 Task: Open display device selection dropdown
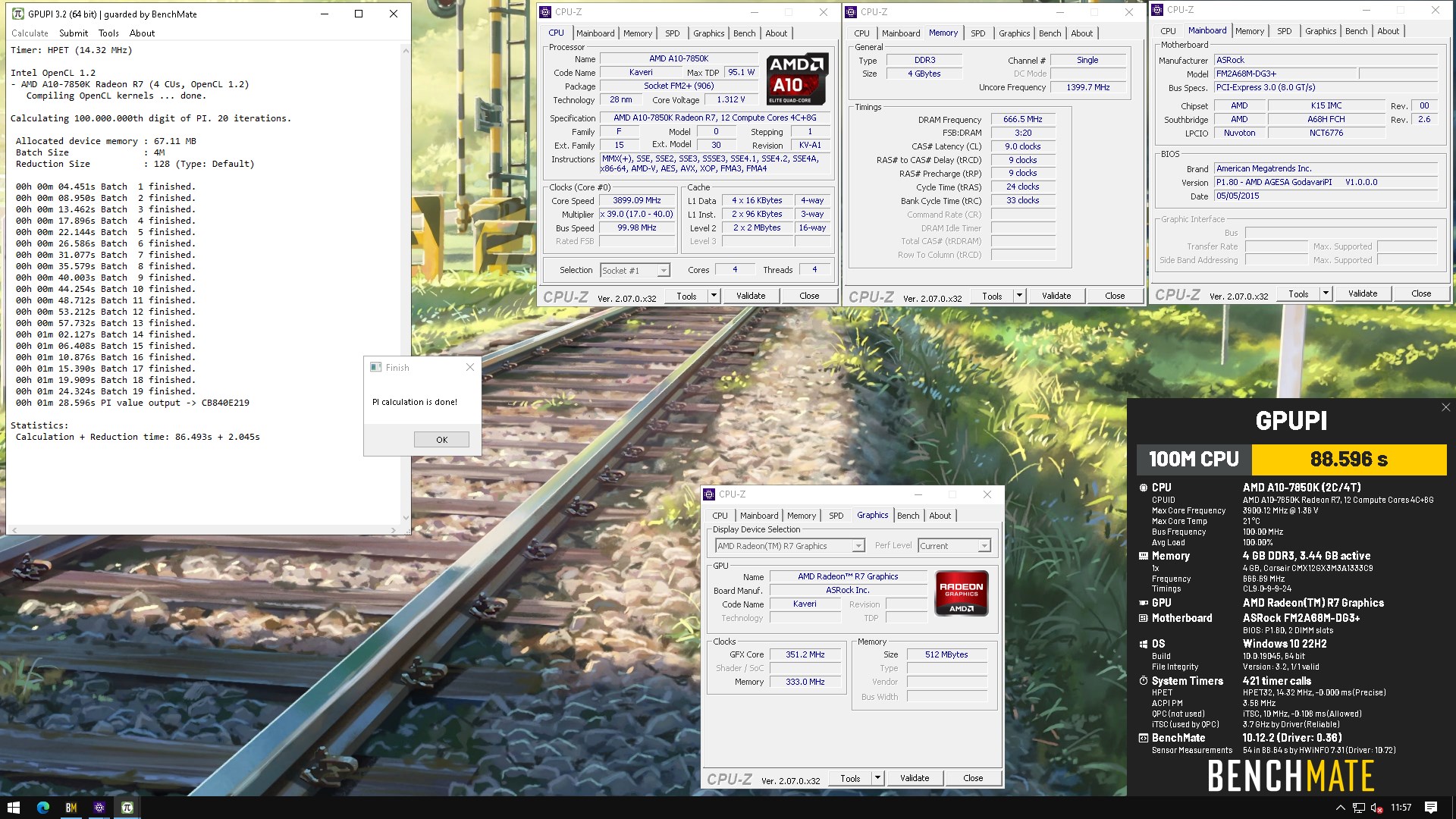coord(789,546)
